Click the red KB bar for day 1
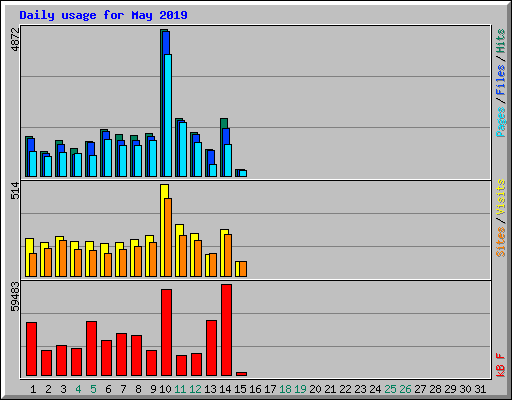512x400 pixels. pos(31,349)
